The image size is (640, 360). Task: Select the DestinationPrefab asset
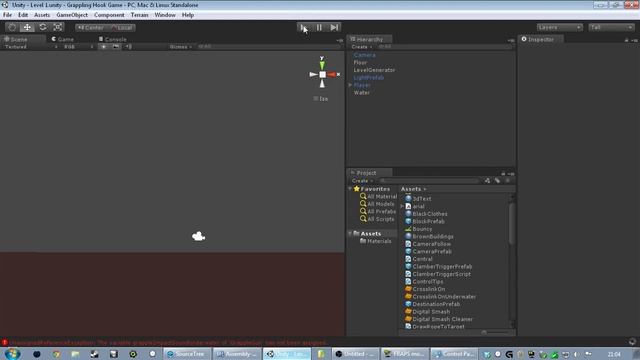click(432, 304)
